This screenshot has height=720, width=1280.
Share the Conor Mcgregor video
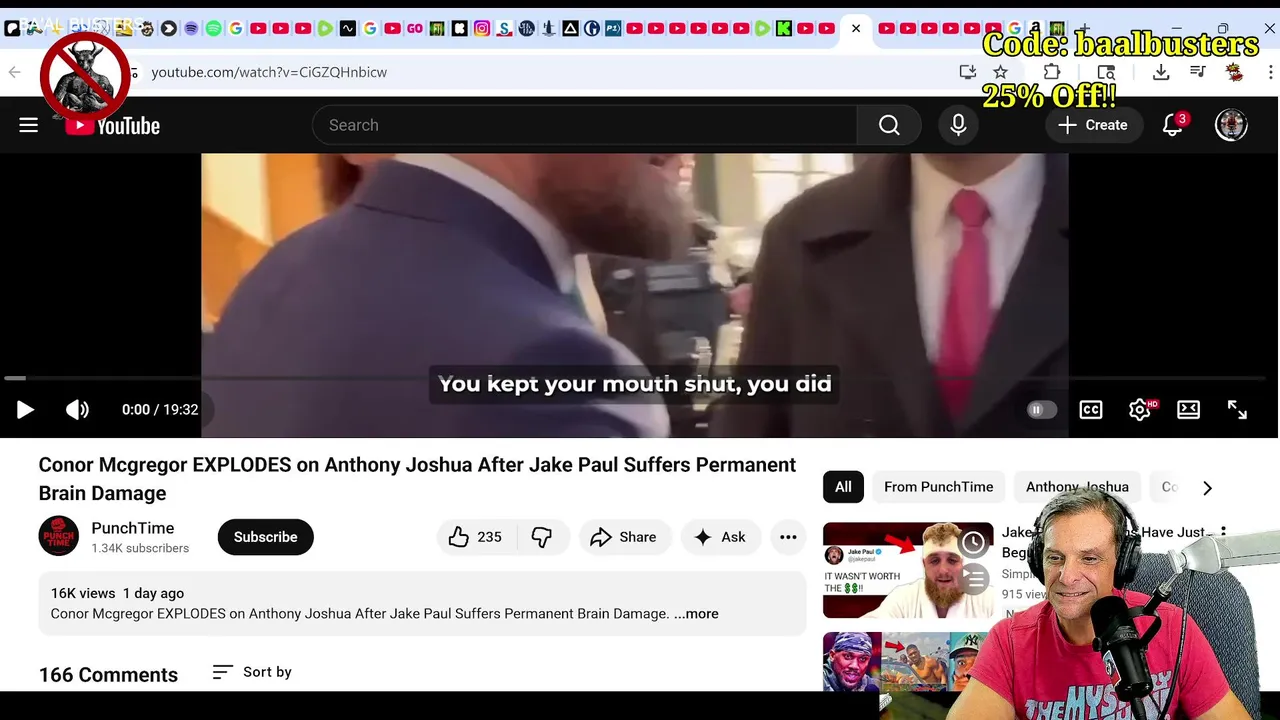623,537
